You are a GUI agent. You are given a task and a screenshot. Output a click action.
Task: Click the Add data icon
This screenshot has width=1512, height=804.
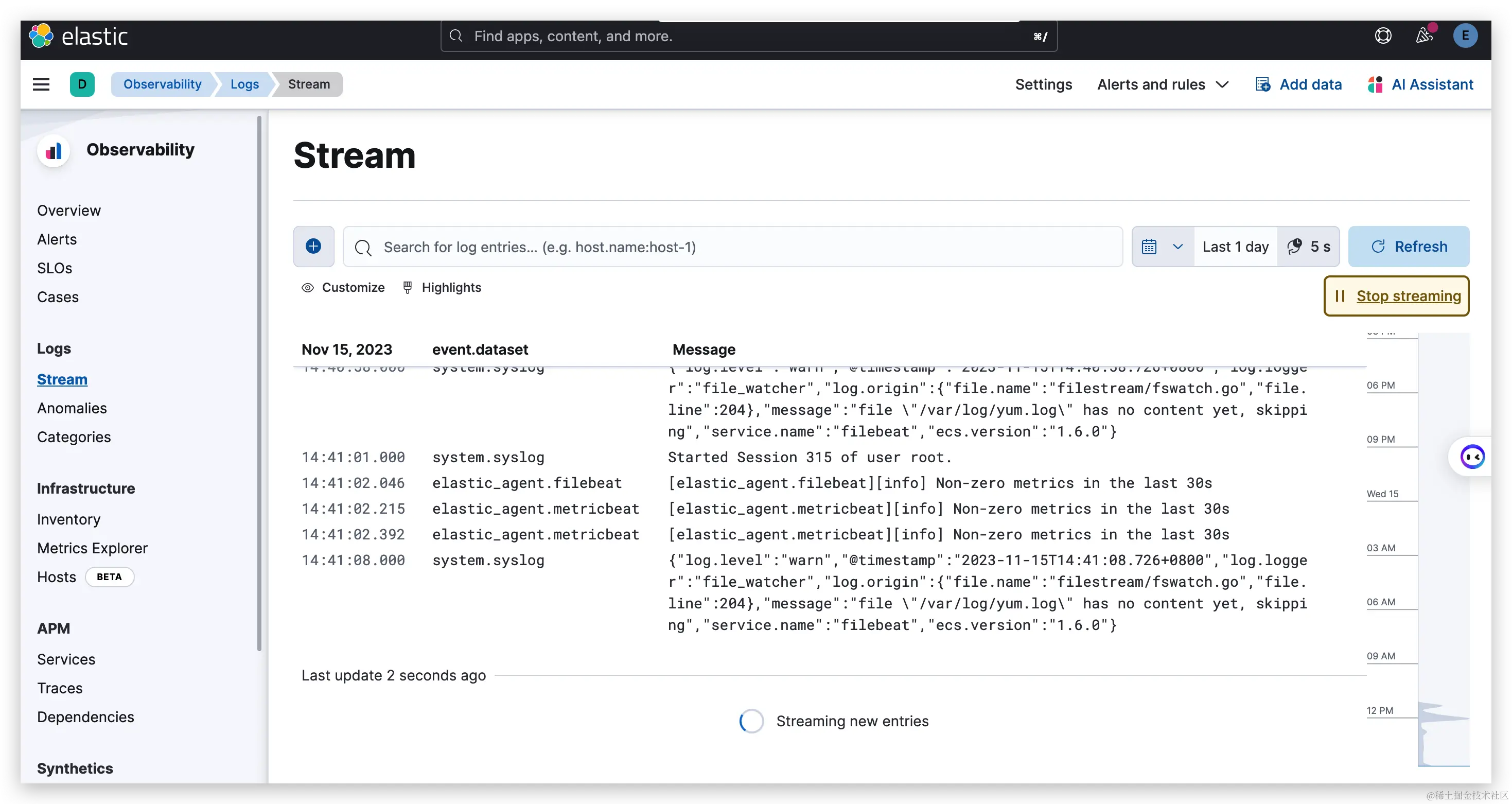pyautogui.click(x=1263, y=84)
